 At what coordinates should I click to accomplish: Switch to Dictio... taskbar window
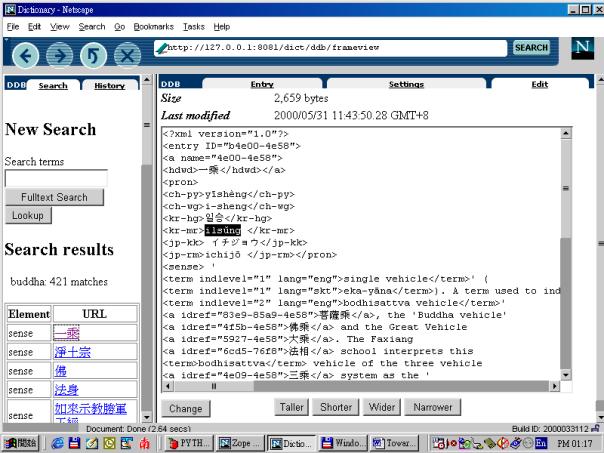(x=291, y=443)
